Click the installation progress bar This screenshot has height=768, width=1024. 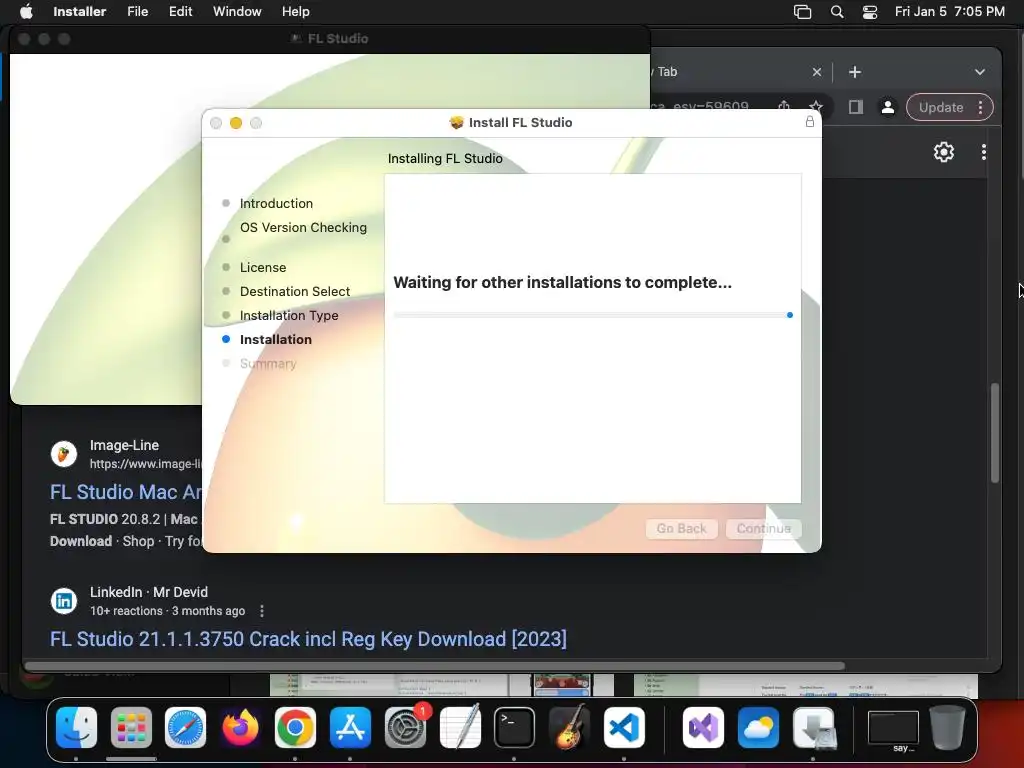tap(593, 315)
